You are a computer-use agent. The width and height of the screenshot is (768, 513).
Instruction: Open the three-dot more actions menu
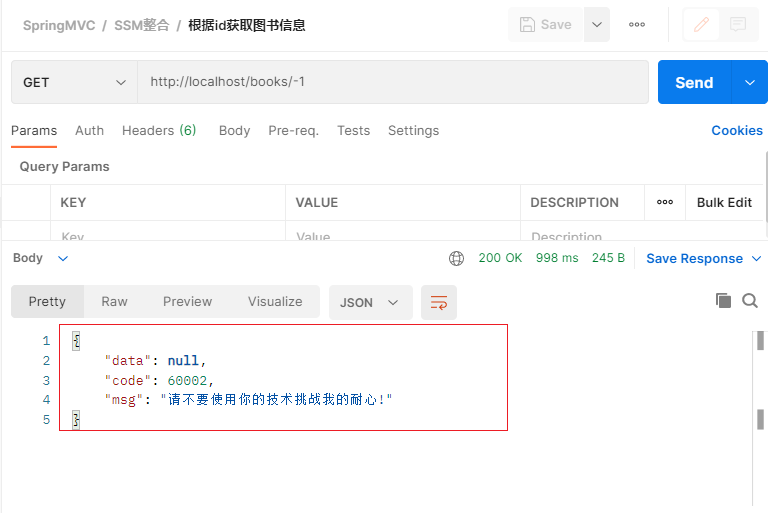(x=637, y=25)
